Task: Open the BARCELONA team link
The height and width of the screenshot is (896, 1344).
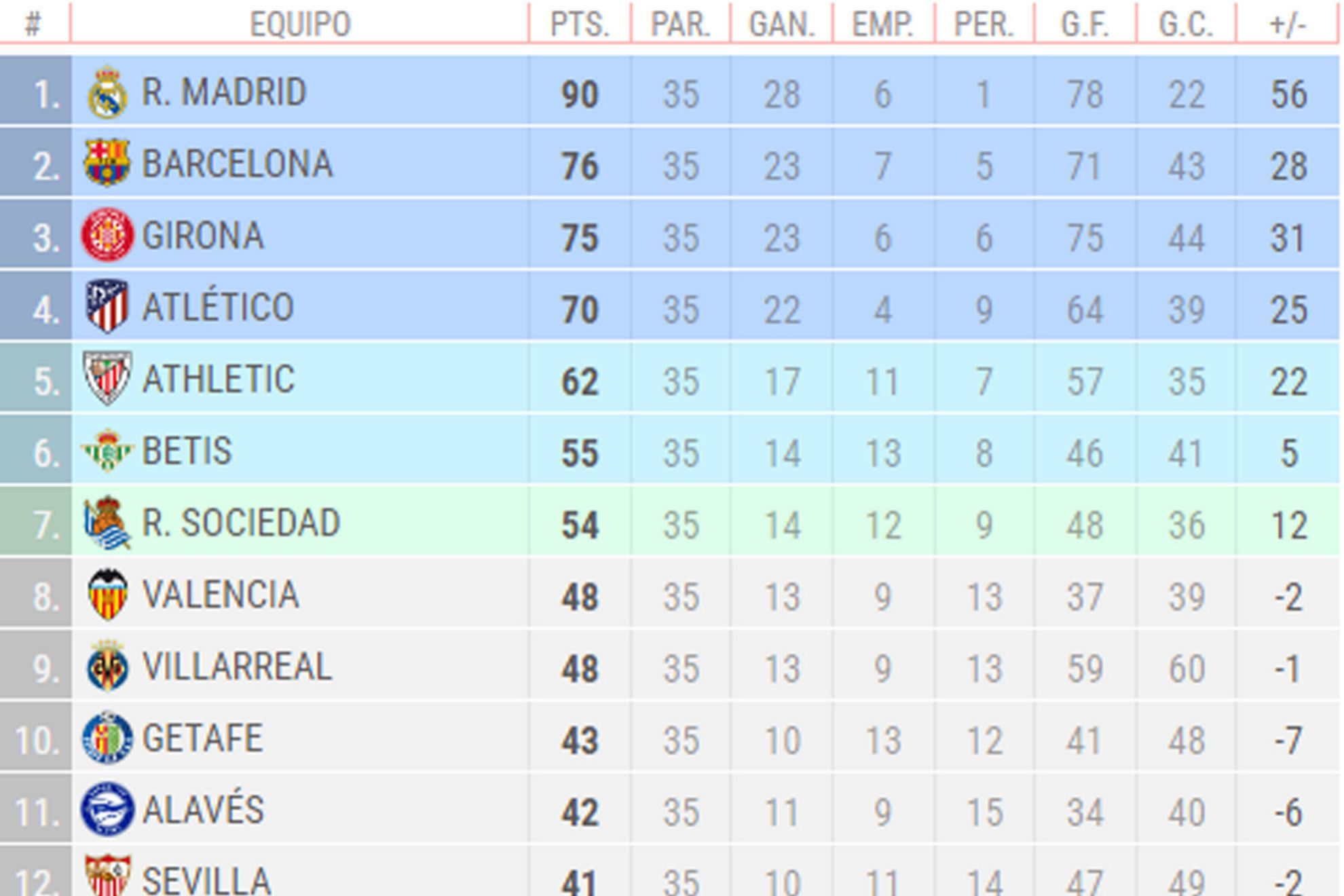Action: 238,164
